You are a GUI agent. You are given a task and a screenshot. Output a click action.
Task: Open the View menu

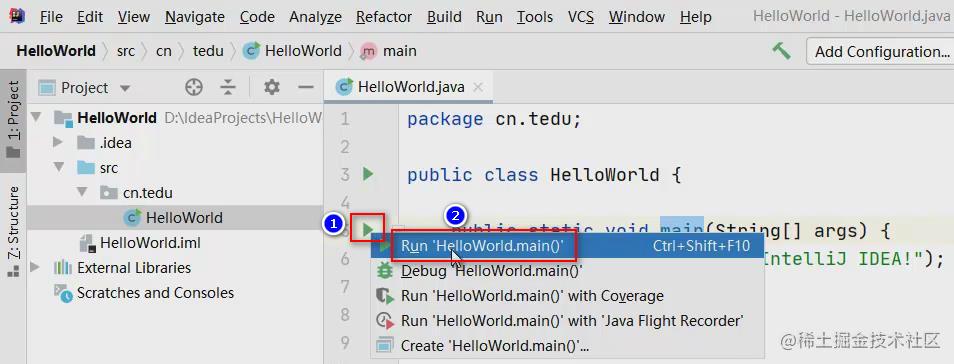(134, 16)
